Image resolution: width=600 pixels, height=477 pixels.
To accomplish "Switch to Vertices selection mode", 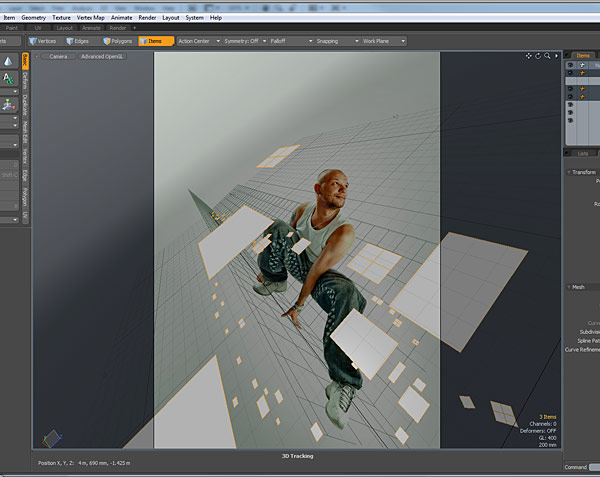I will 42,41.
